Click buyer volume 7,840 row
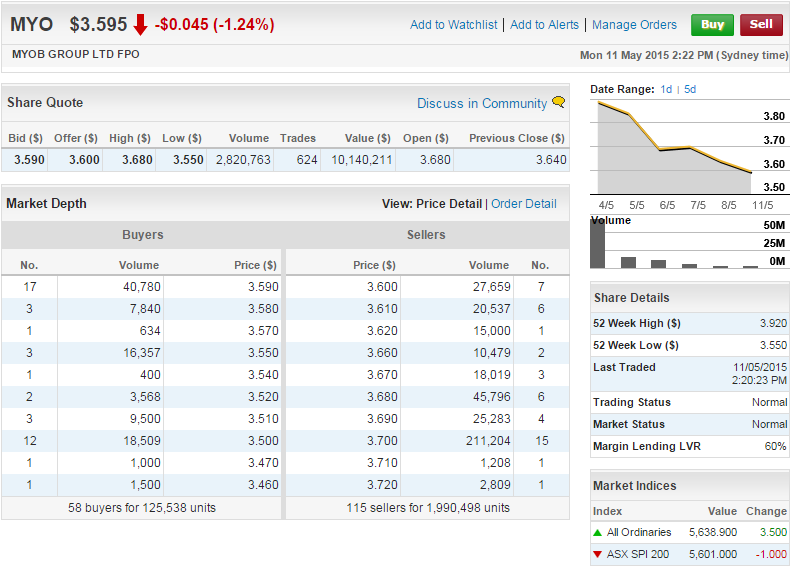Screen dimensions: 794x573 coord(145,309)
